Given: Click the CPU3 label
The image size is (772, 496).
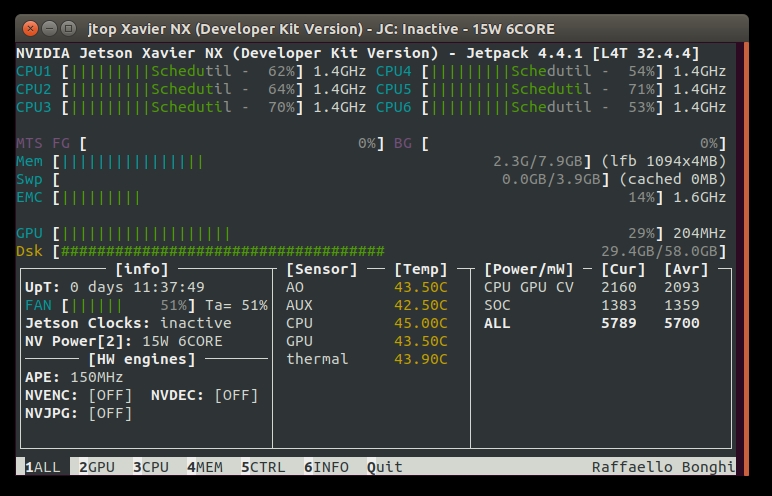Looking at the screenshot, I should 33,107.
